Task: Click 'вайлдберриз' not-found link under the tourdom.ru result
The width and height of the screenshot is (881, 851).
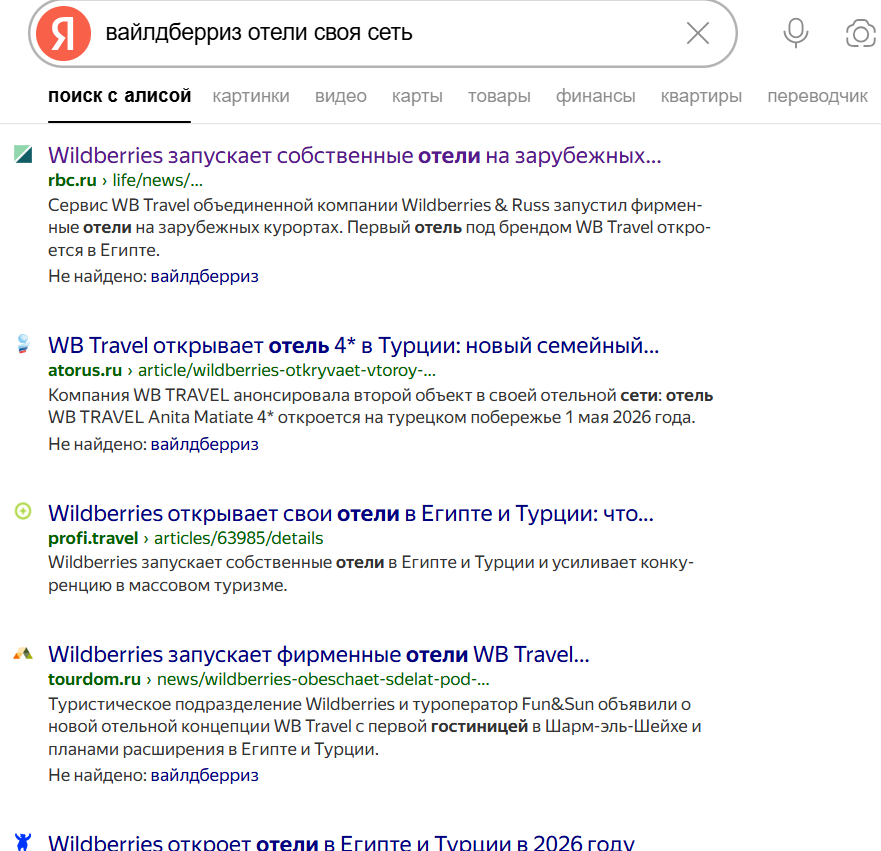Action: coord(205,776)
